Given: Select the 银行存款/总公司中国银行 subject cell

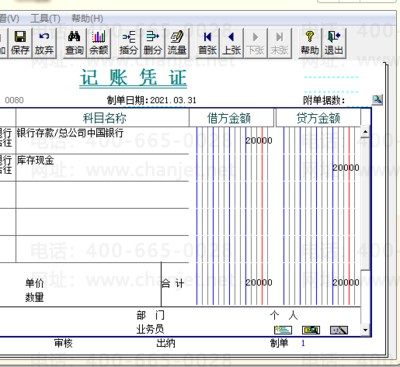Looking at the screenshot, I should [102, 140].
